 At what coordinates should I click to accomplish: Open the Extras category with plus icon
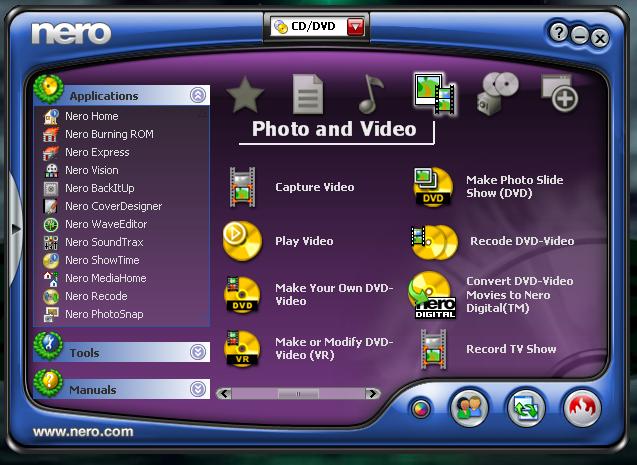pos(559,93)
